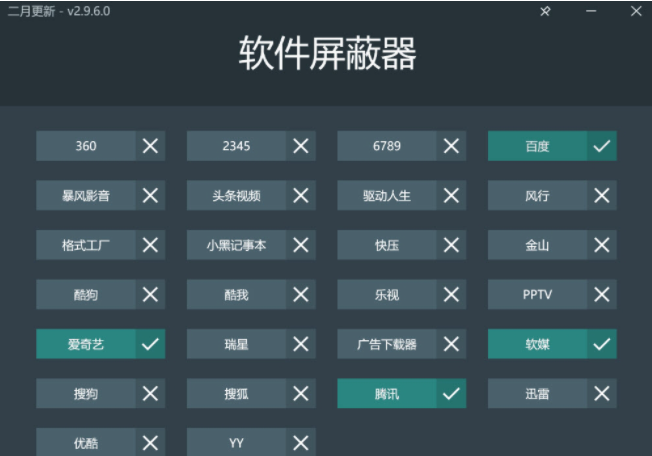Click the 软件屏蔽器 heading

point(327,53)
